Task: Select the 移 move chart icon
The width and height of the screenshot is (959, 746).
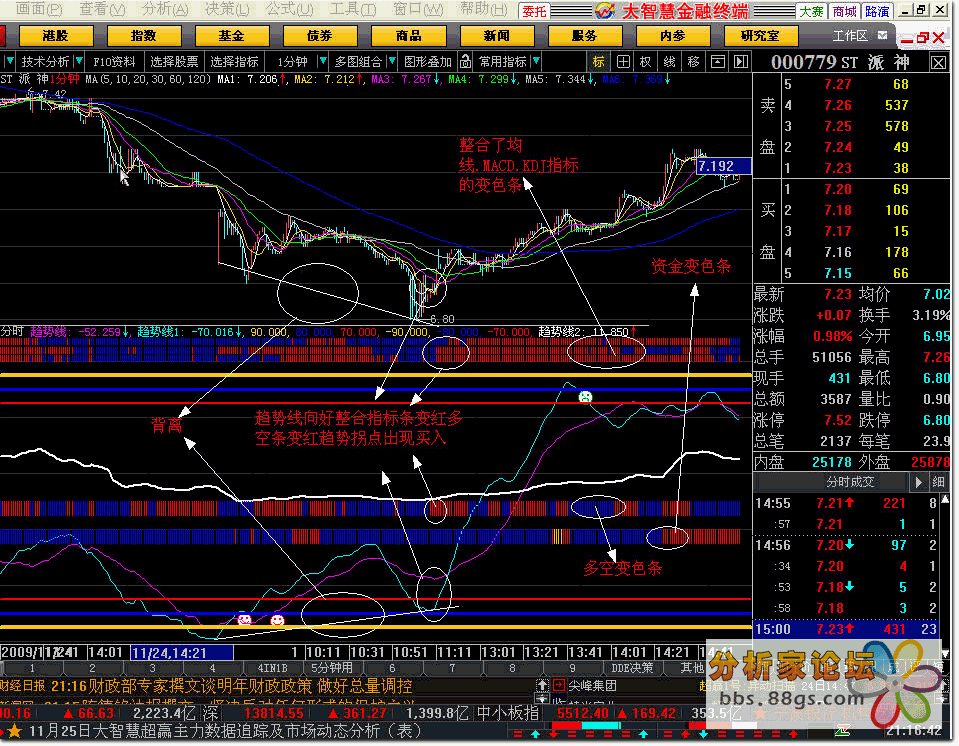Action: click(x=693, y=61)
